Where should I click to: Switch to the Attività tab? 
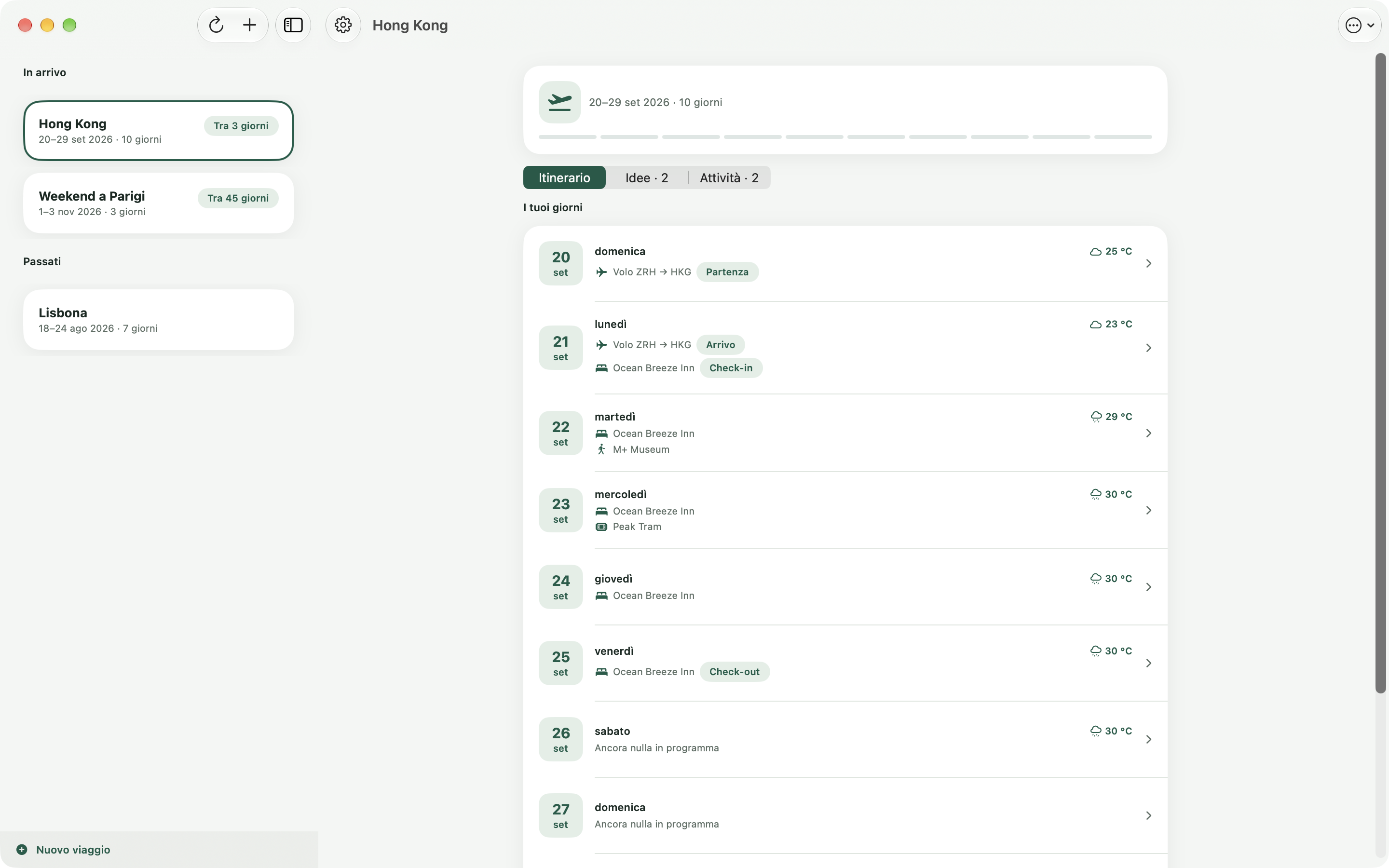pos(729,178)
